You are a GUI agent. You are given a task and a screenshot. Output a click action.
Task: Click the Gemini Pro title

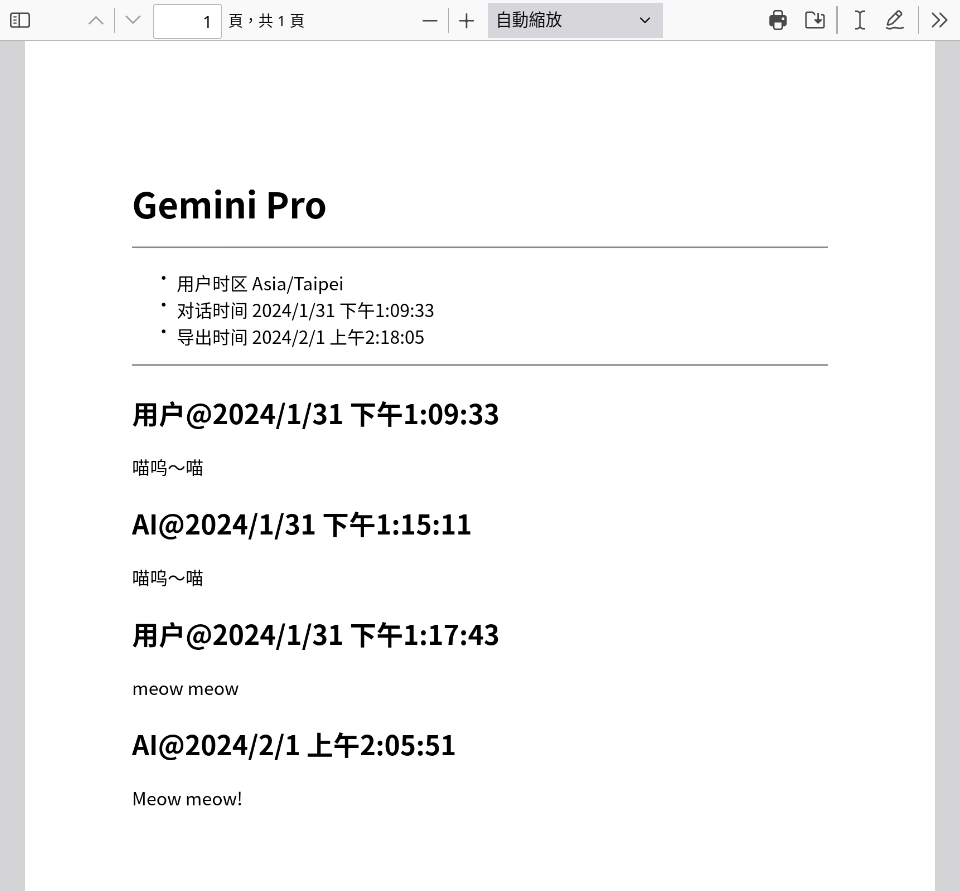tap(230, 205)
